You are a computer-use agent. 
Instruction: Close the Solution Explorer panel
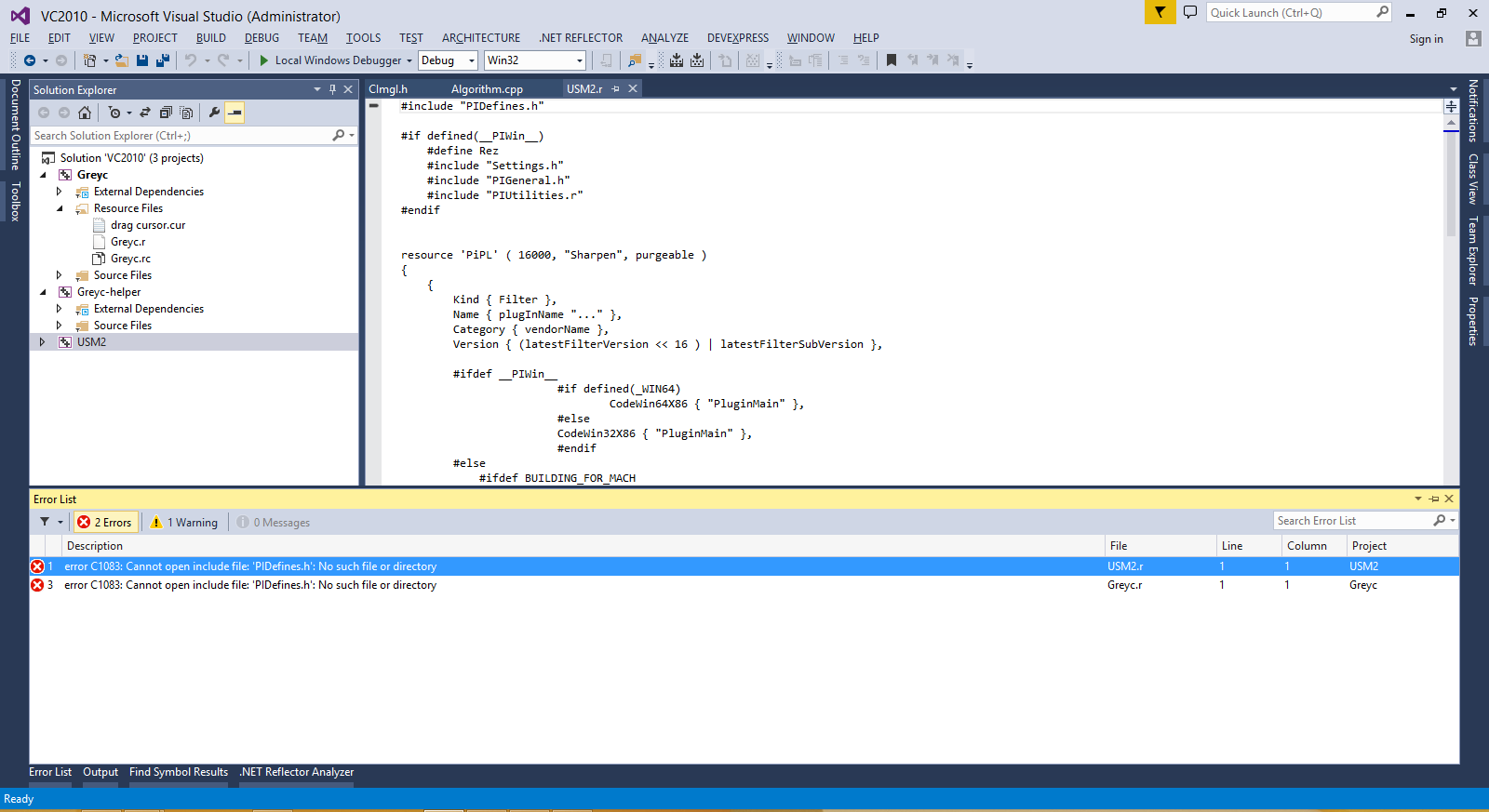click(348, 89)
